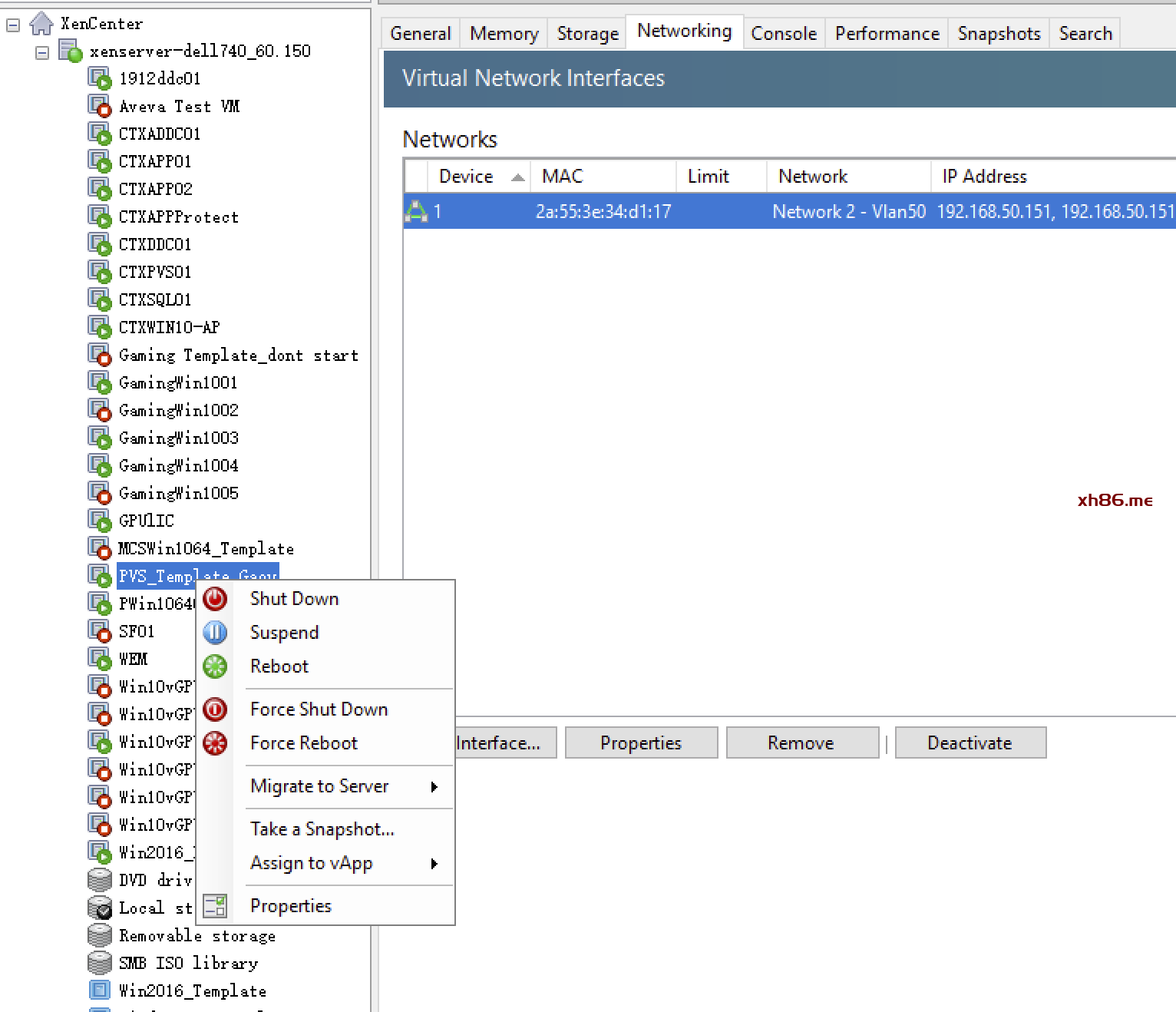Select CTXAPPProtect in the tree
Viewport: 1176px width, 1012px height.
[179, 217]
